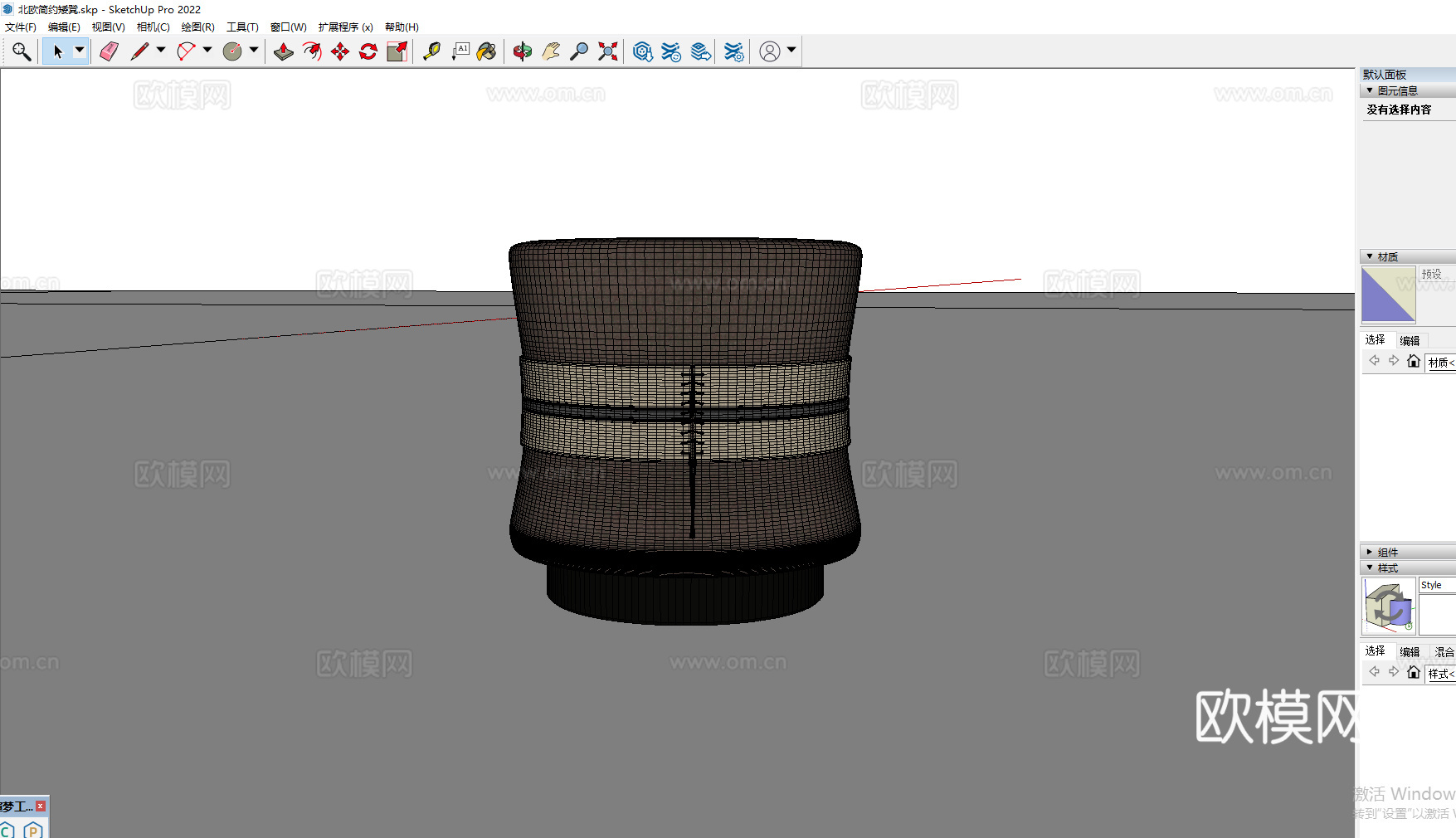
Task: Open the 材质 collection dropdown list
Action: 1441,363
